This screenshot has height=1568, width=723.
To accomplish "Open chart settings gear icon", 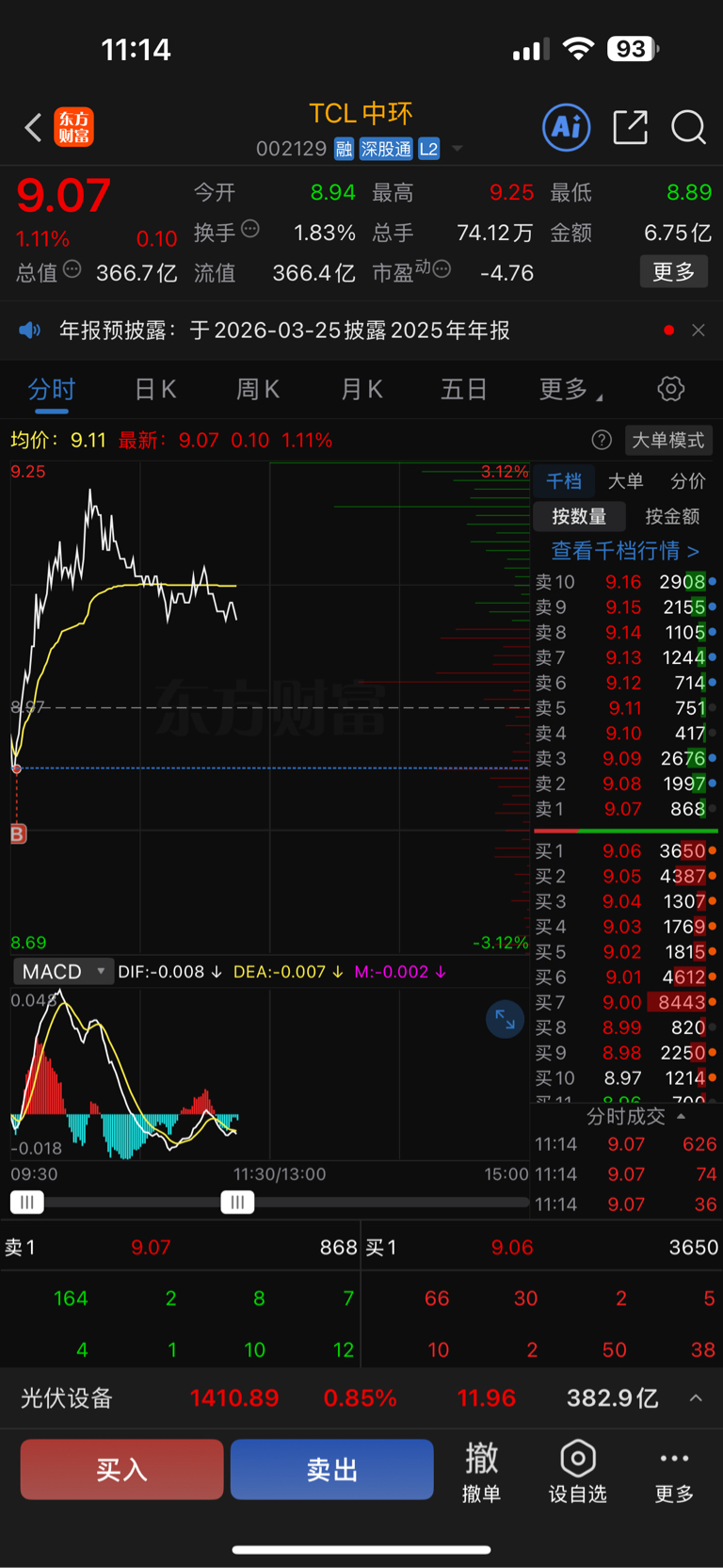I will pos(670,389).
